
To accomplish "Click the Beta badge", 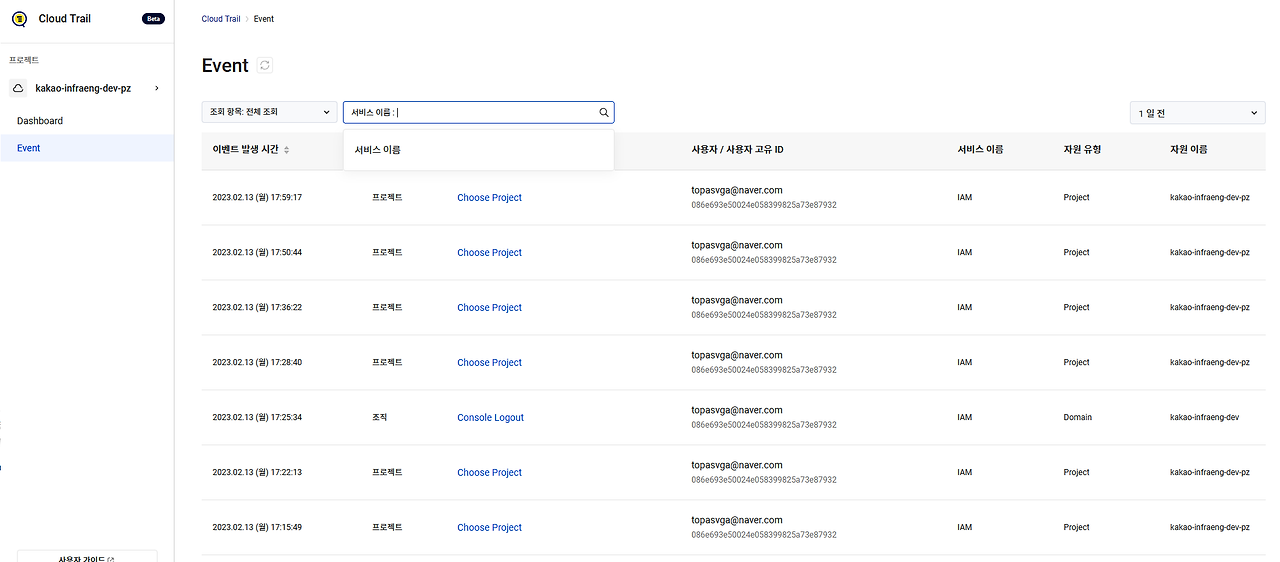I will (153, 19).
